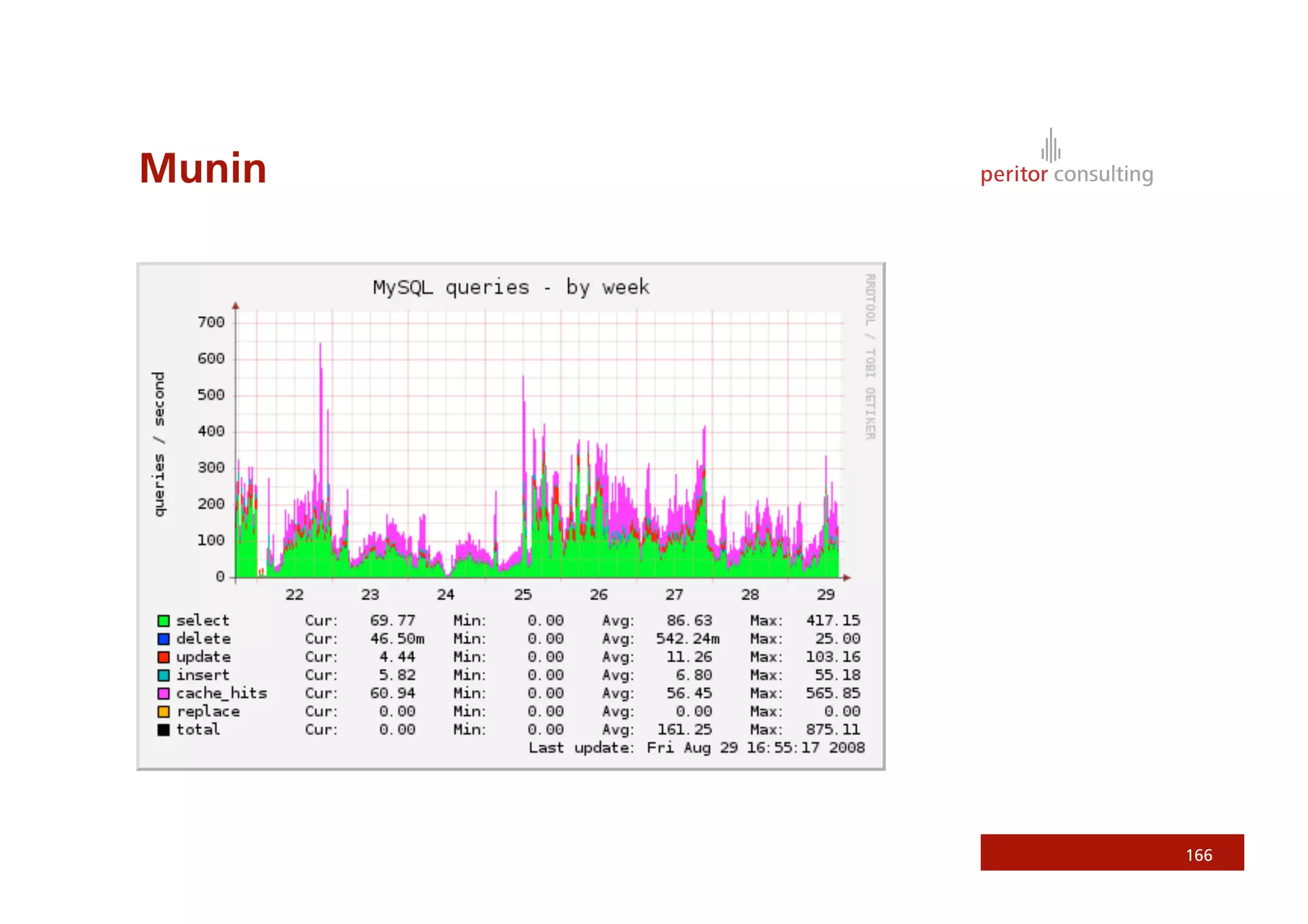1308x924 pixels.
Task: Click the red update legend swatch
Action: click(163, 657)
